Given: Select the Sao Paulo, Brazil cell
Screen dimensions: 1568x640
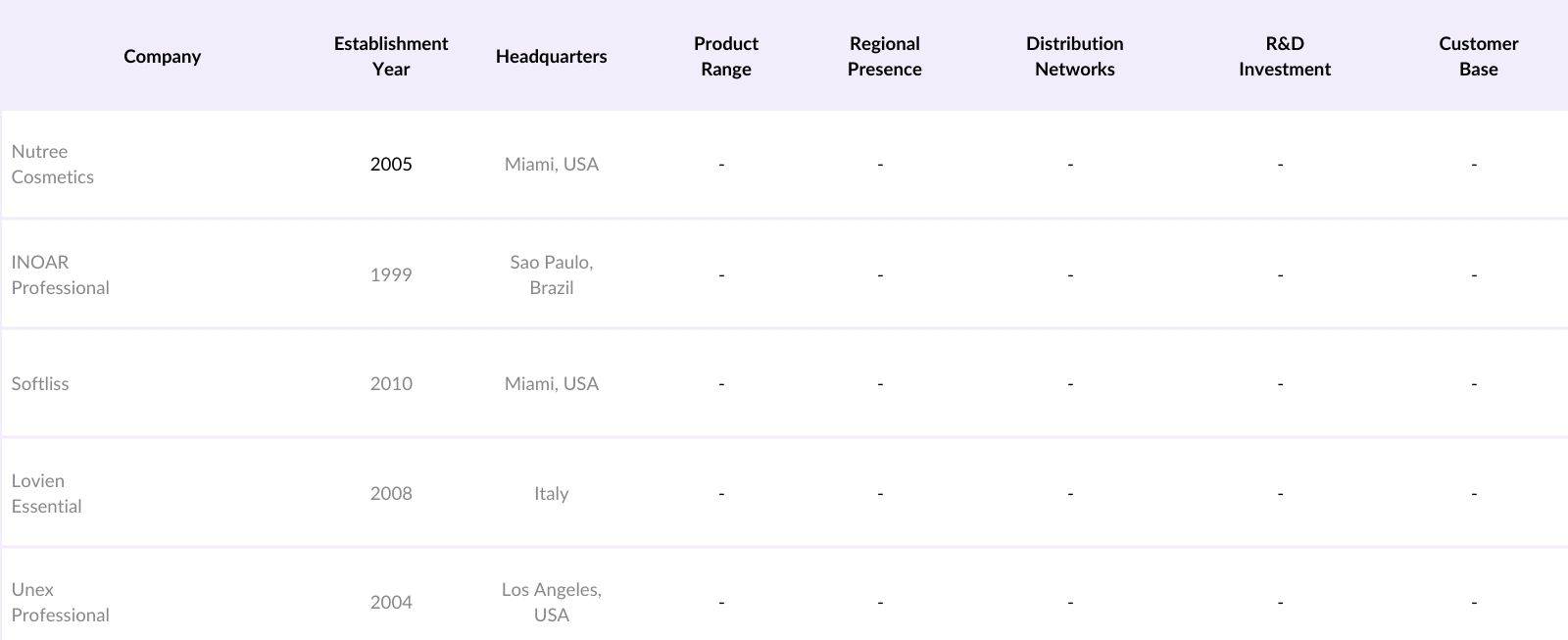Looking at the screenshot, I should [x=551, y=275].
